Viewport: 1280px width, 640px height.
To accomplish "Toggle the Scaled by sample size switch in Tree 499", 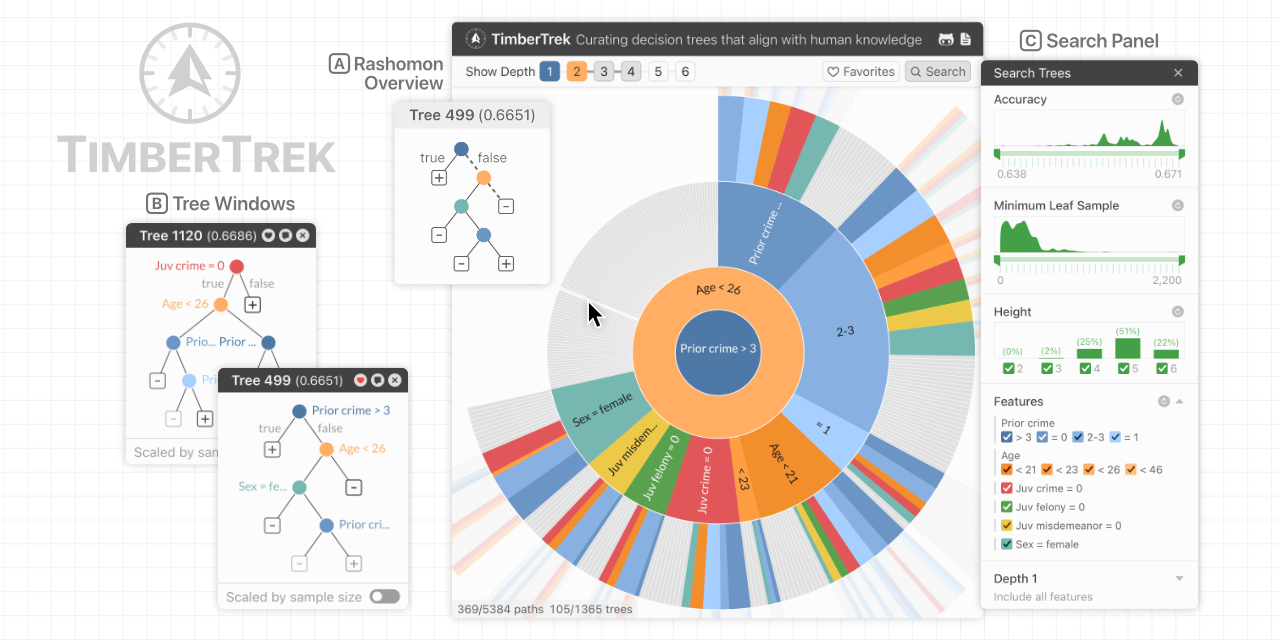I will 384,597.
